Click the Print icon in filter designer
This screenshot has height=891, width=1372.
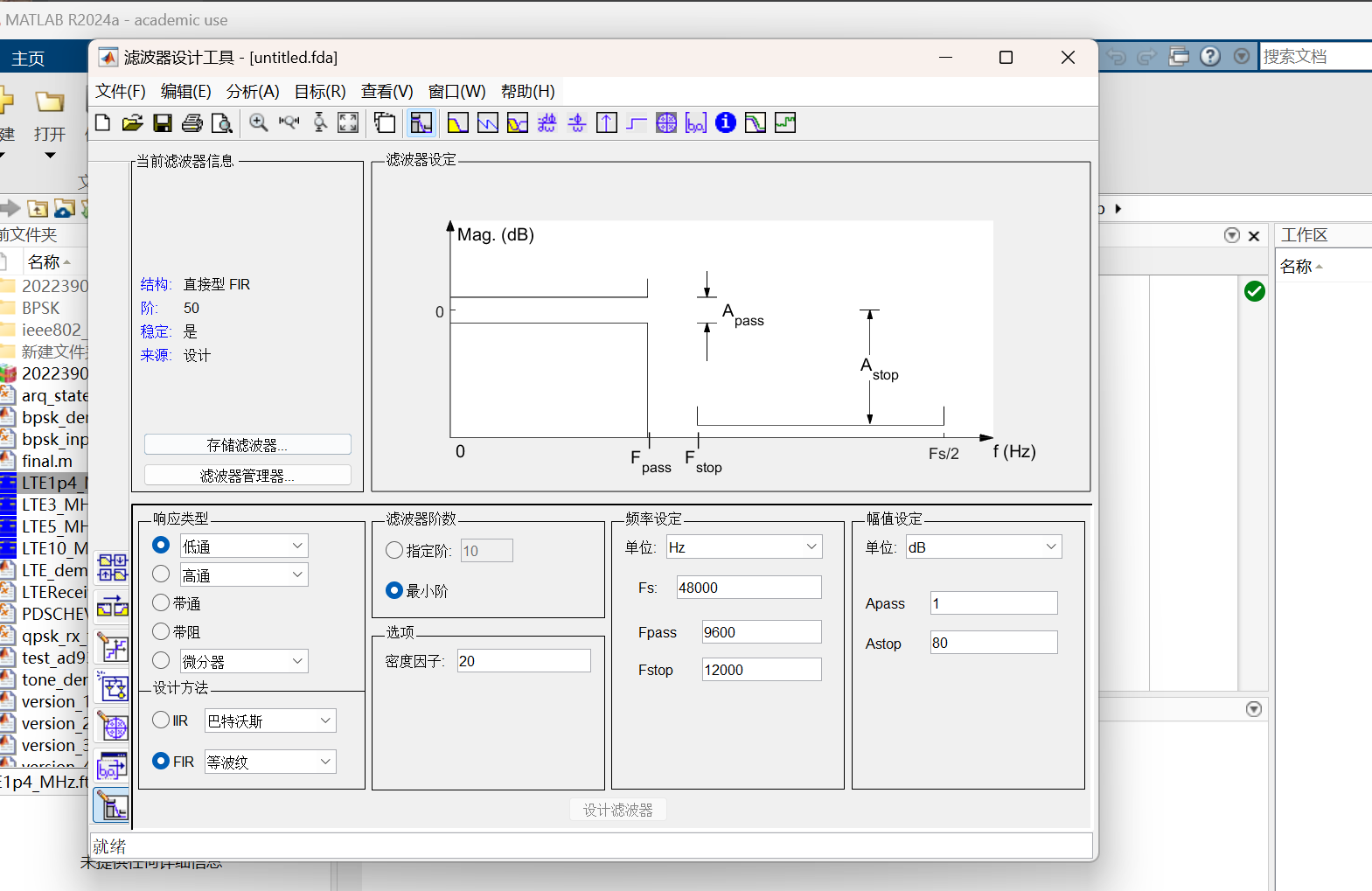pyautogui.click(x=192, y=123)
